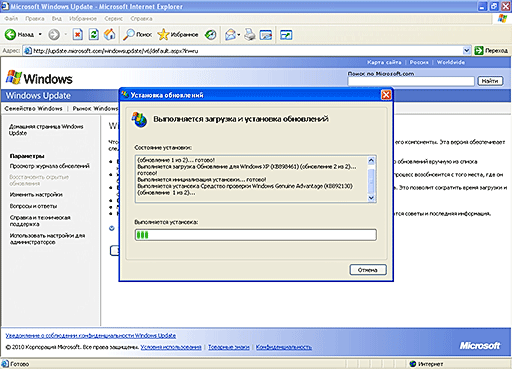Open the Файл menu
The width and height of the screenshot is (512, 369).
click(x=11, y=19)
